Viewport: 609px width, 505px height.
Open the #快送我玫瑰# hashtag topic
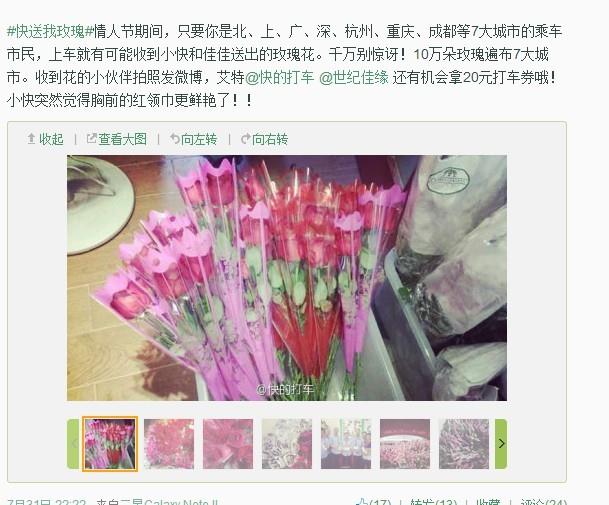[x=50, y=31]
